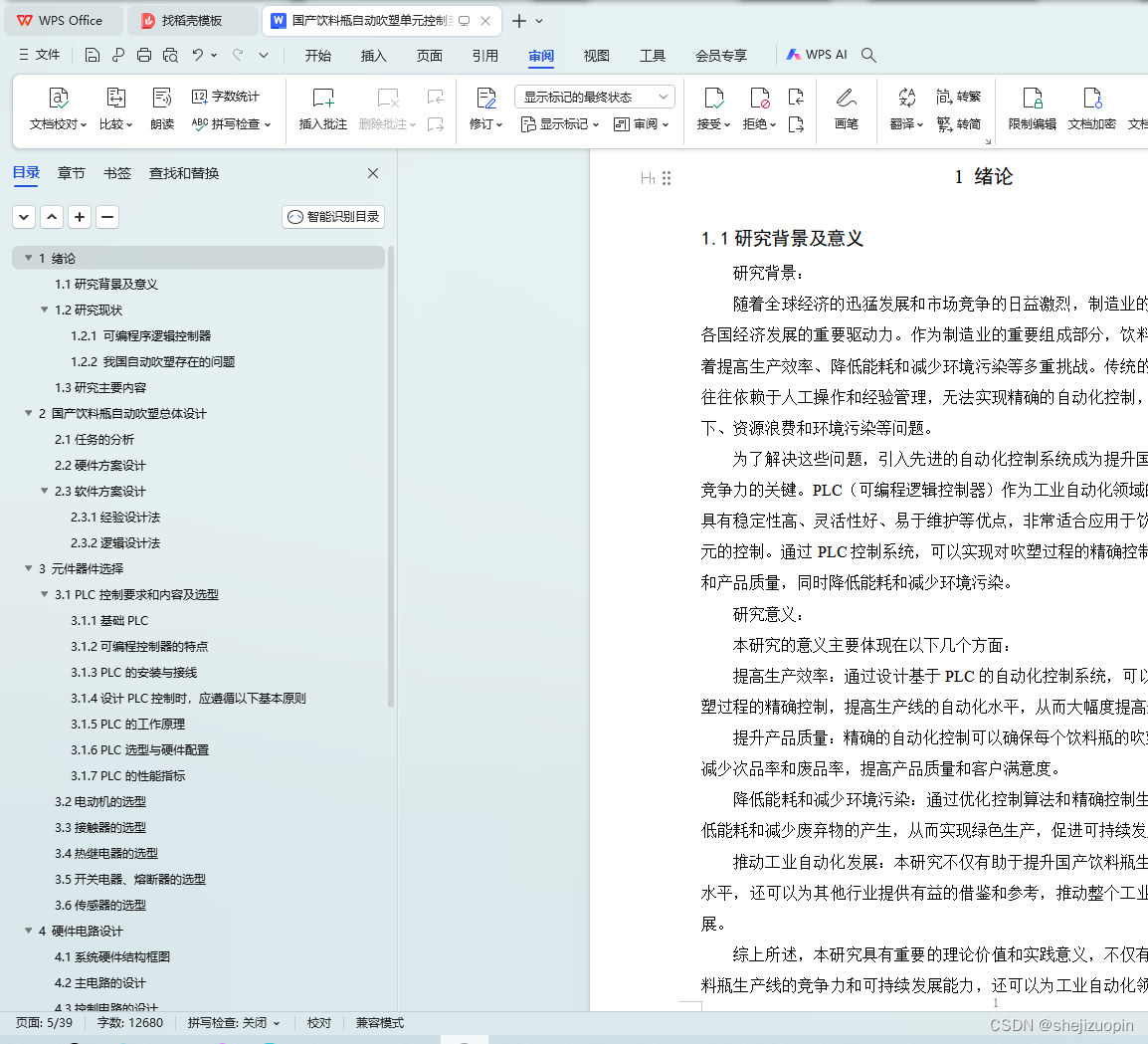Click 页面: 5/39 in status bar

coord(44,1023)
